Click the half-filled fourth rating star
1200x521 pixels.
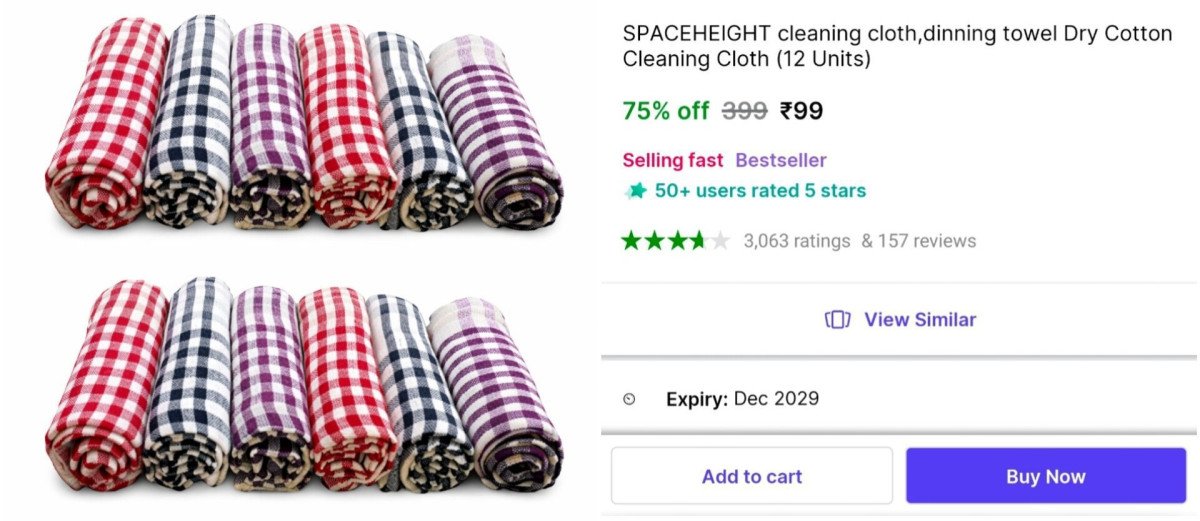[698, 241]
